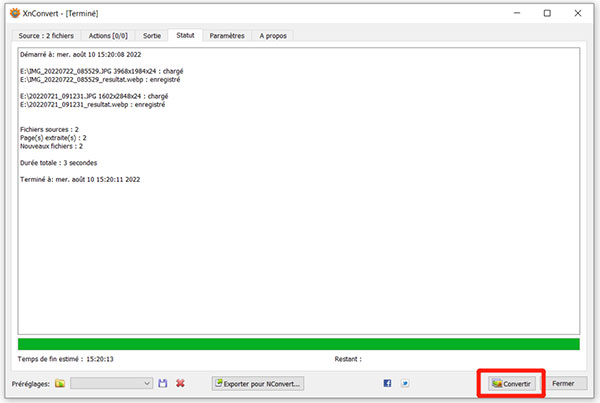Viewport: 600px width, 403px height.
Task: Click the 'Terminé à' log line
Action: click(x=80, y=179)
